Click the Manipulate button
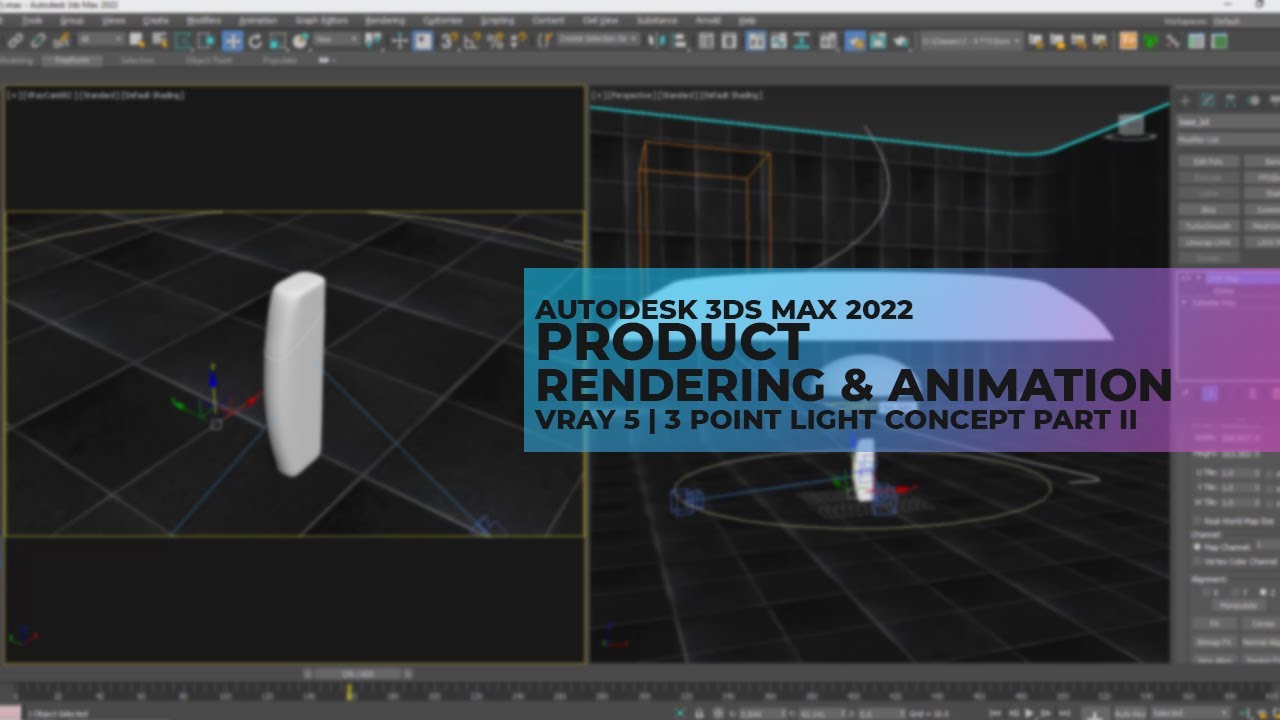This screenshot has width=1280, height=720. 1237,605
